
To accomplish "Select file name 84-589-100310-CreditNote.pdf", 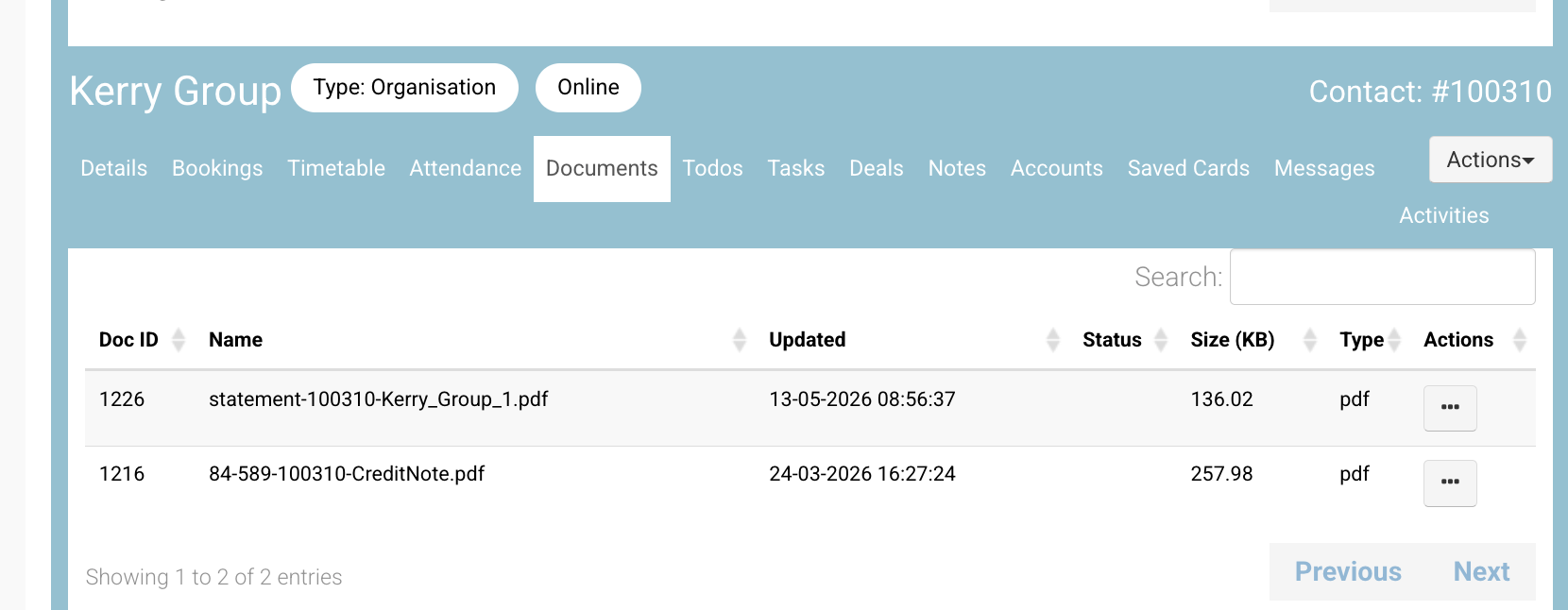I will click(347, 474).
